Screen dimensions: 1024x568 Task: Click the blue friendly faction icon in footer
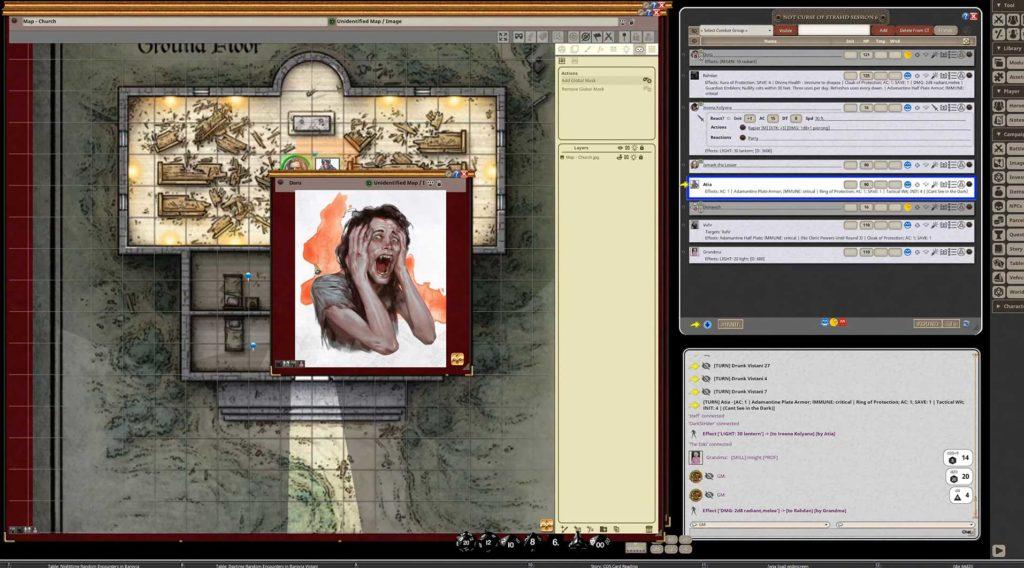[x=824, y=322]
